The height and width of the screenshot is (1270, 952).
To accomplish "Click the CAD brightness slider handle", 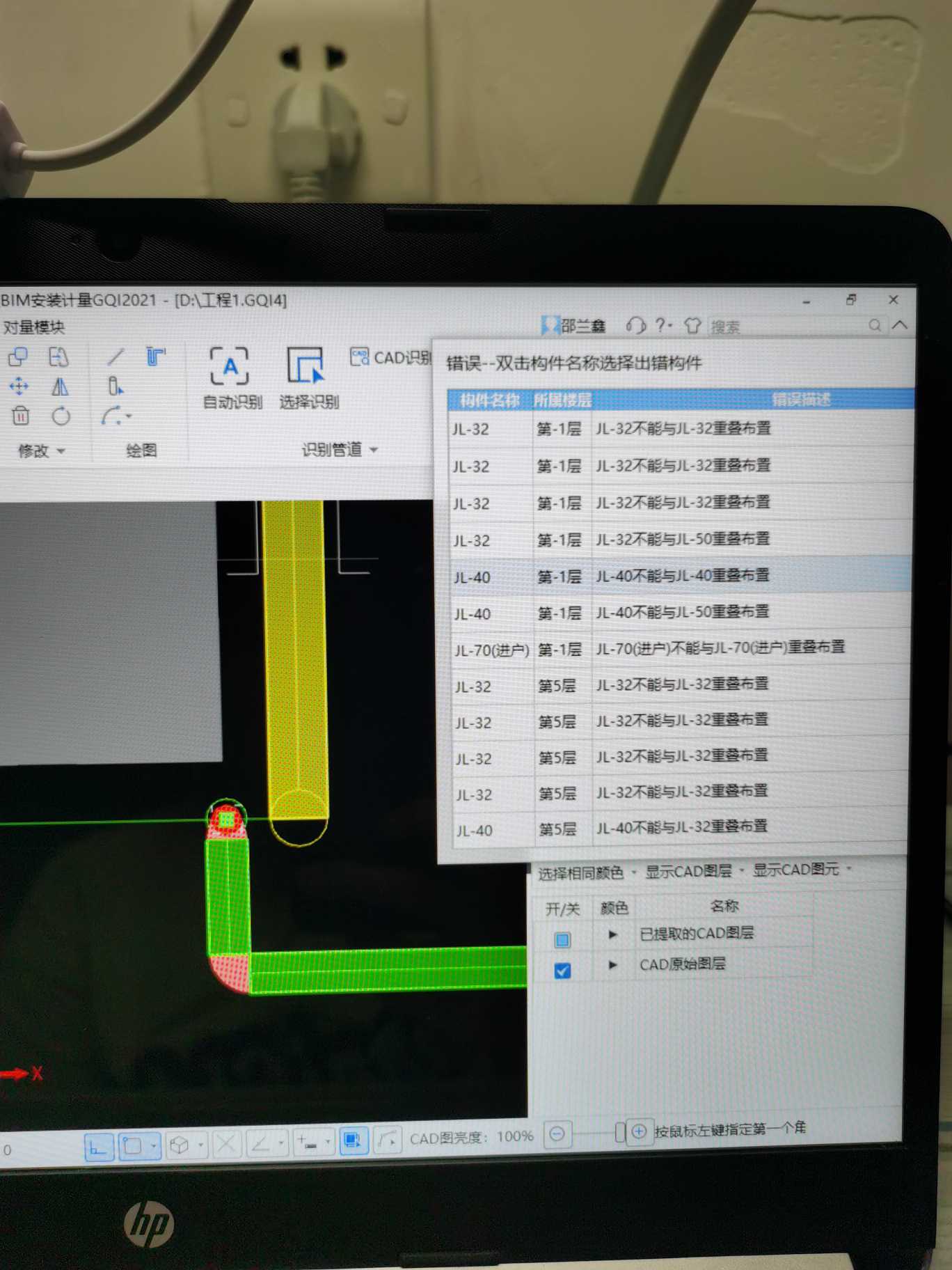I will [620, 1132].
